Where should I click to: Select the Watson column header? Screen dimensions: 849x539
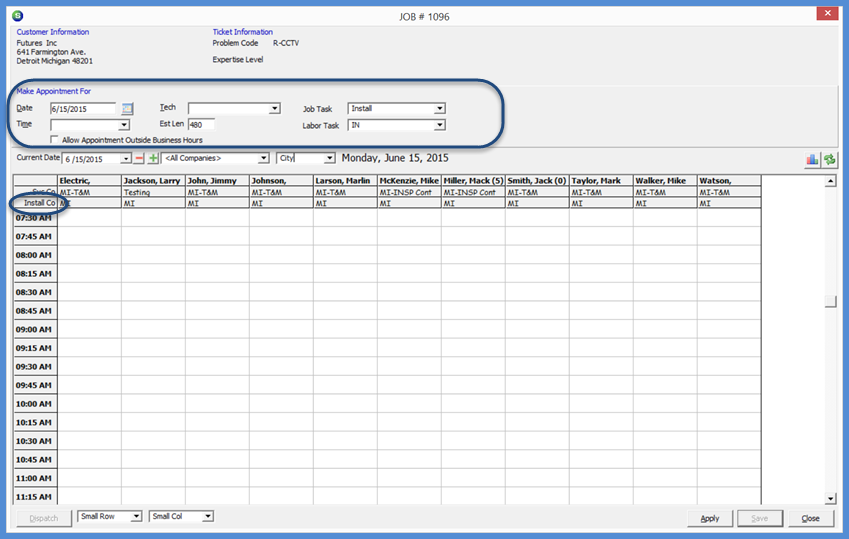pyautogui.click(x=729, y=180)
